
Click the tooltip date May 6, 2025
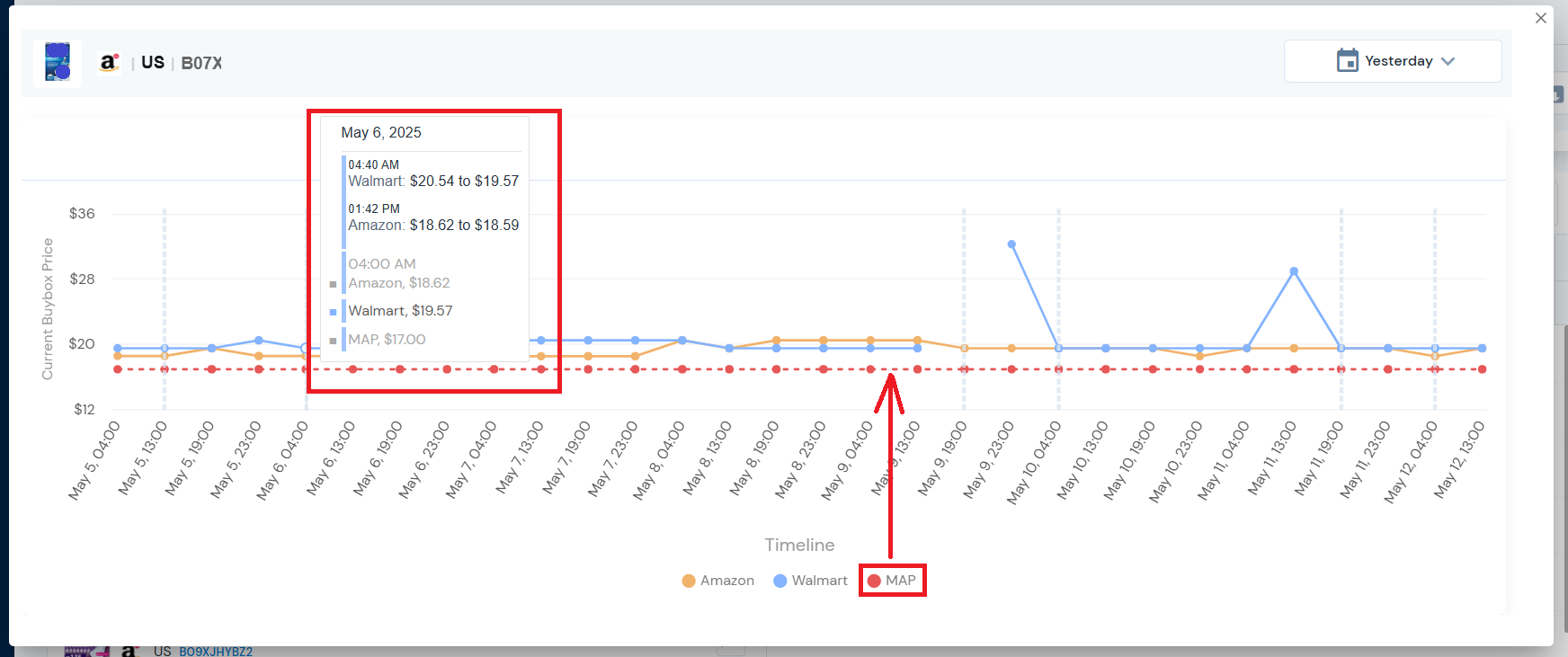point(381,133)
